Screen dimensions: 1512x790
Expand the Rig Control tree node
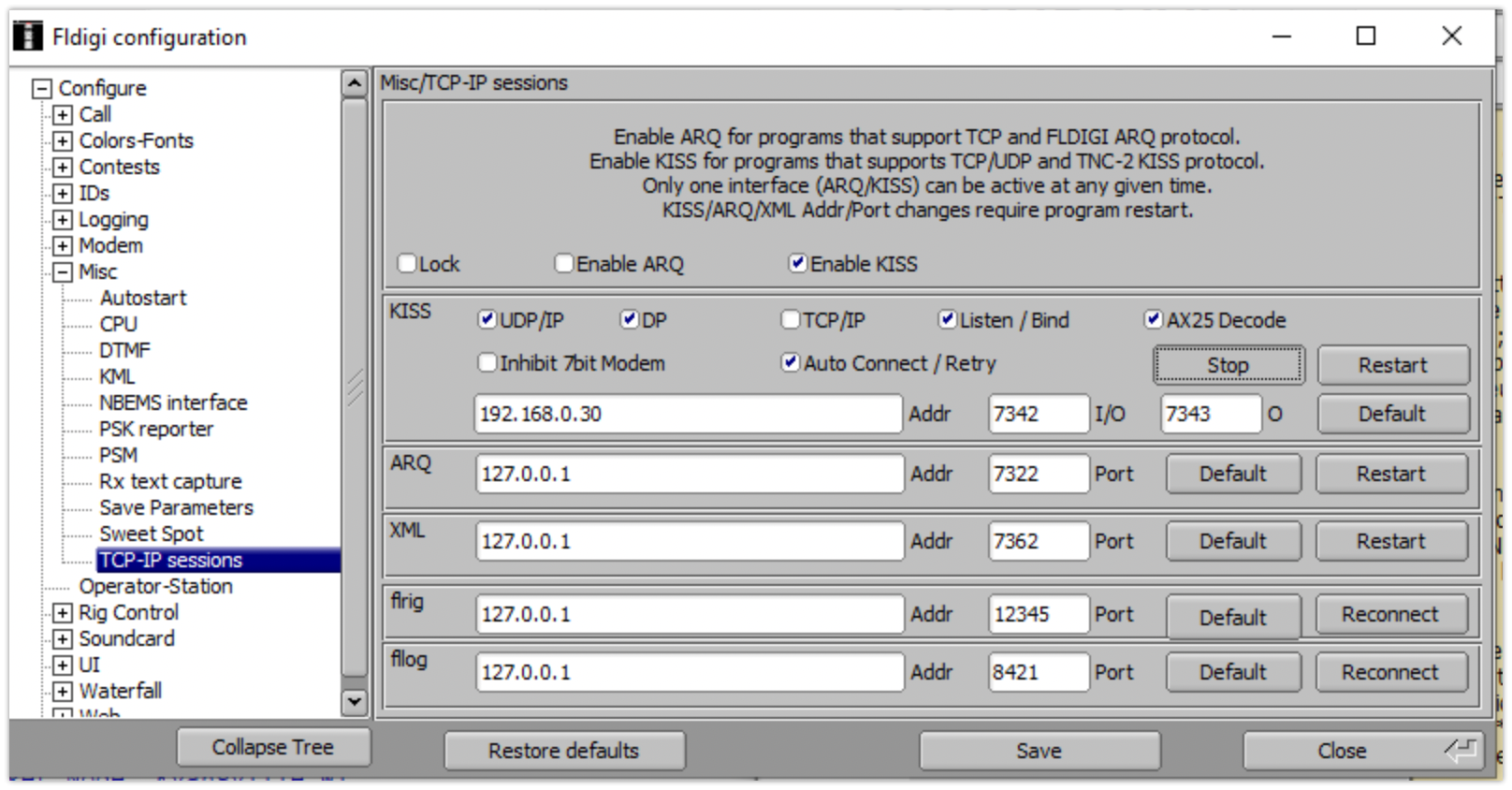point(63,613)
